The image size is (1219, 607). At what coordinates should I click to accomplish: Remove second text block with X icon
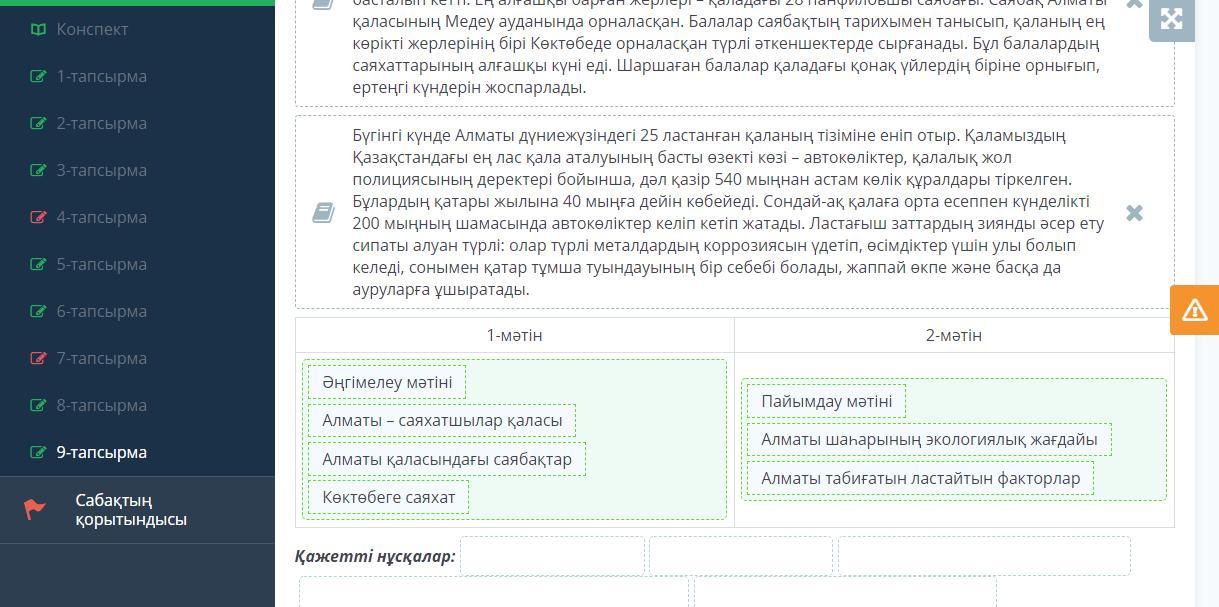[x=1134, y=213]
